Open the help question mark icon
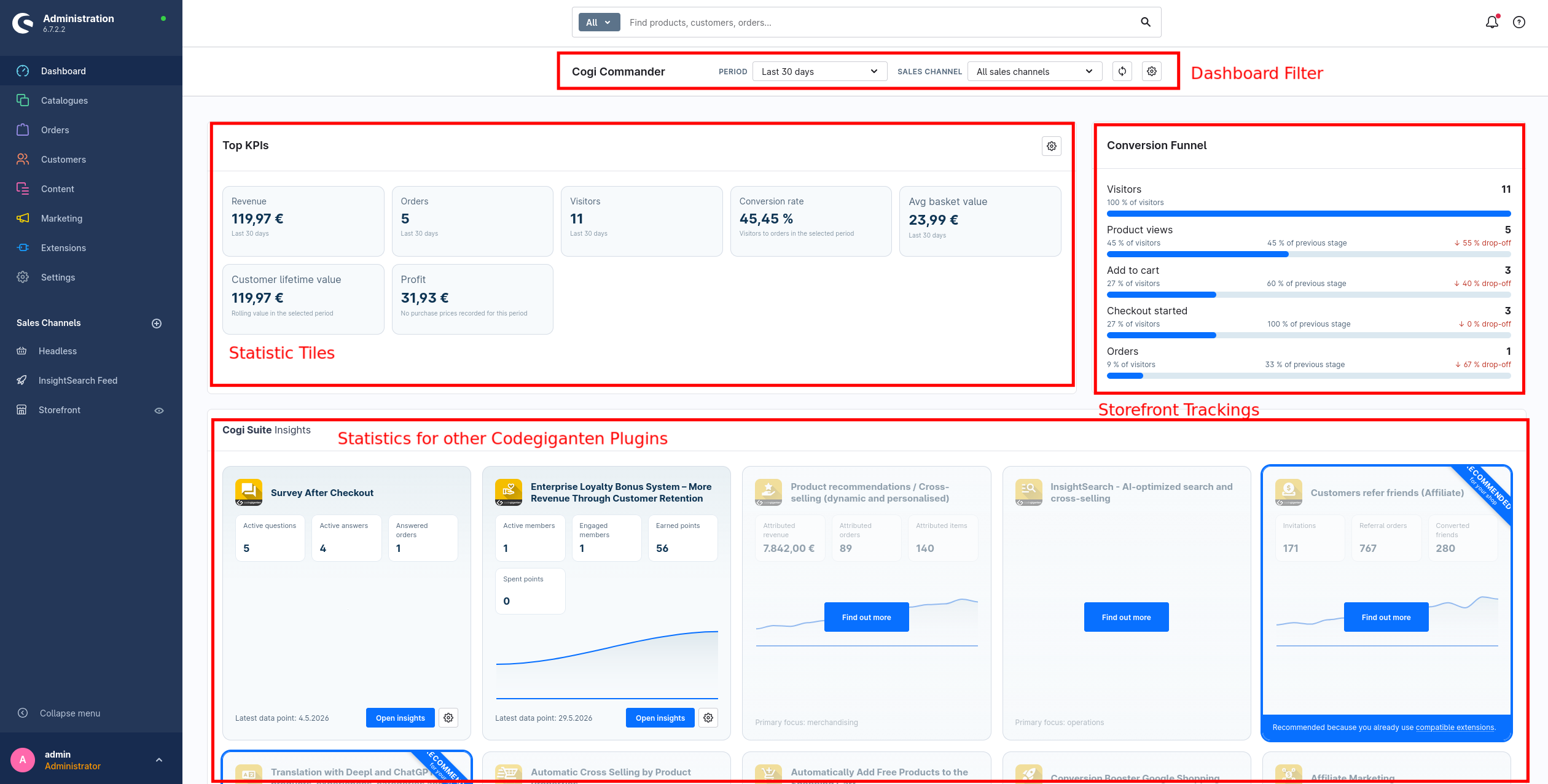 [1519, 22]
